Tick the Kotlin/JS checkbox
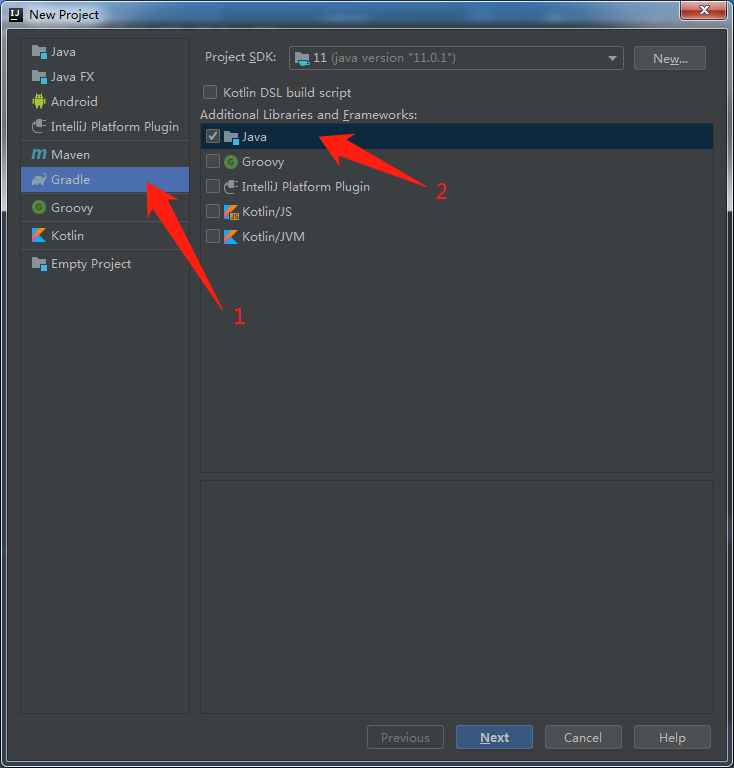This screenshot has height=768, width=734. pos(213,211)
